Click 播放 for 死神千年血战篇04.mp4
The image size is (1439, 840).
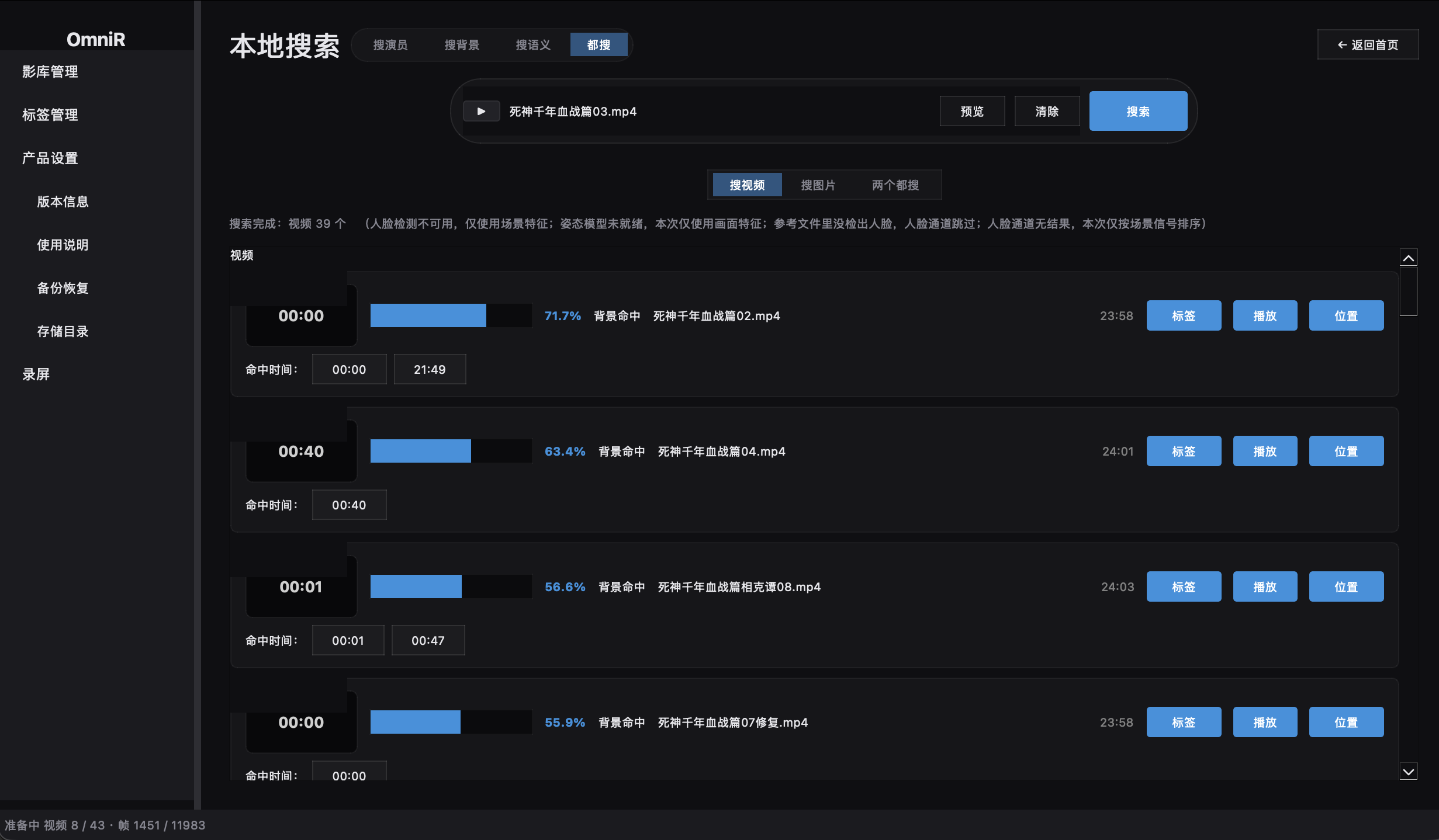[x=1265, y=451]
